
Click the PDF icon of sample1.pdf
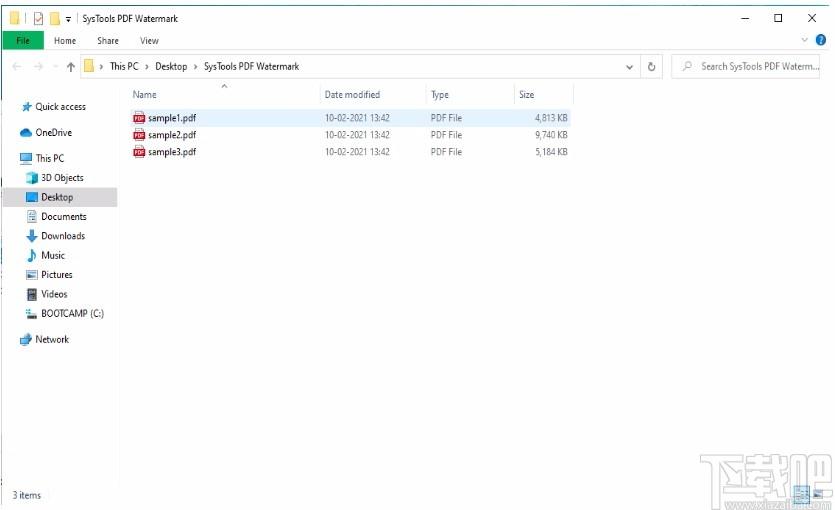139,118
